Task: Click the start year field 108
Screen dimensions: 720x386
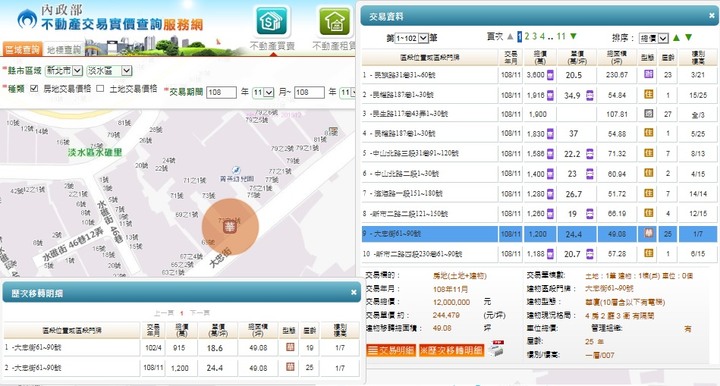Action: coord(221,92)
